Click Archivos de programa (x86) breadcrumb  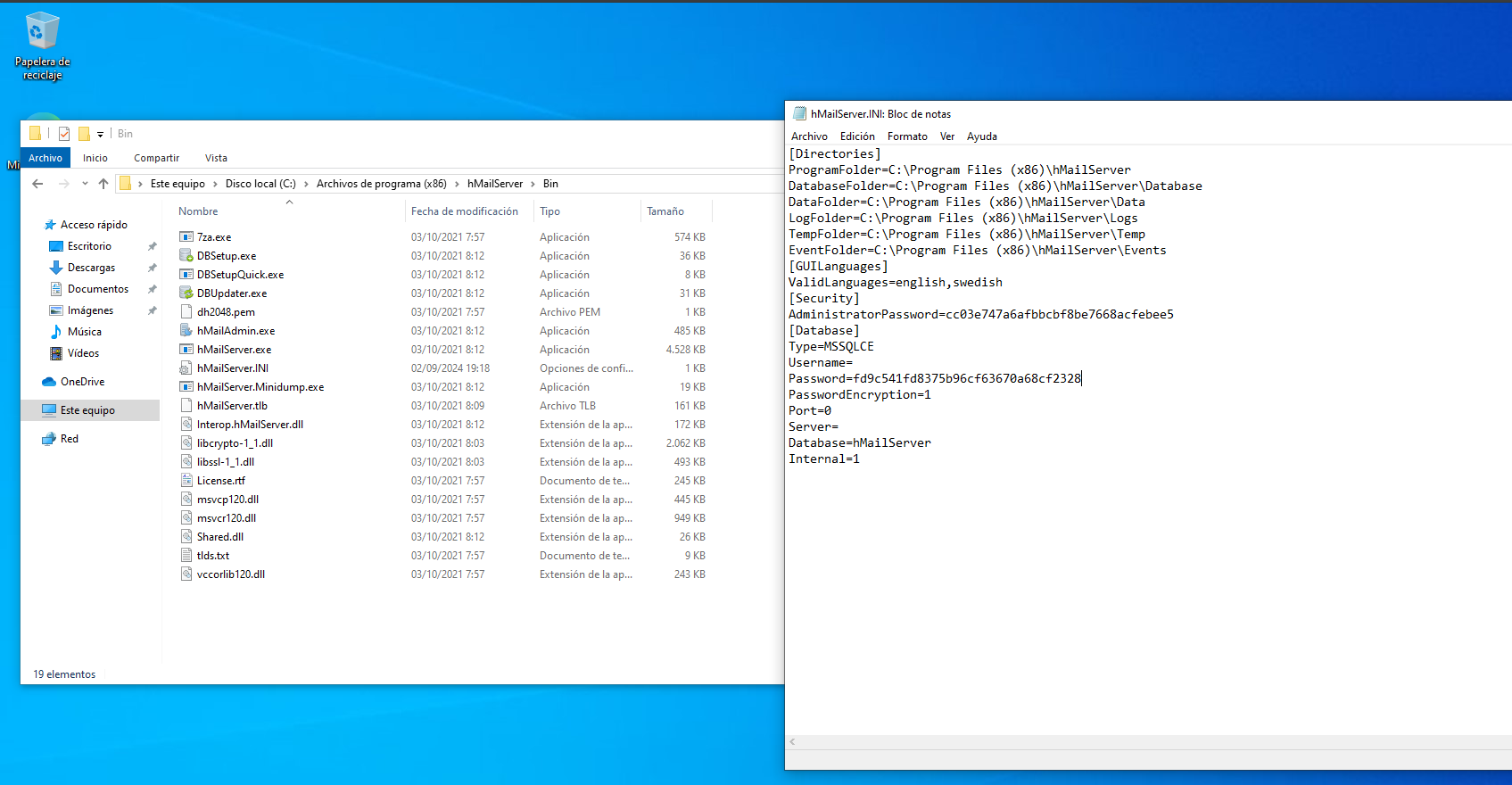tap(382, 184)
